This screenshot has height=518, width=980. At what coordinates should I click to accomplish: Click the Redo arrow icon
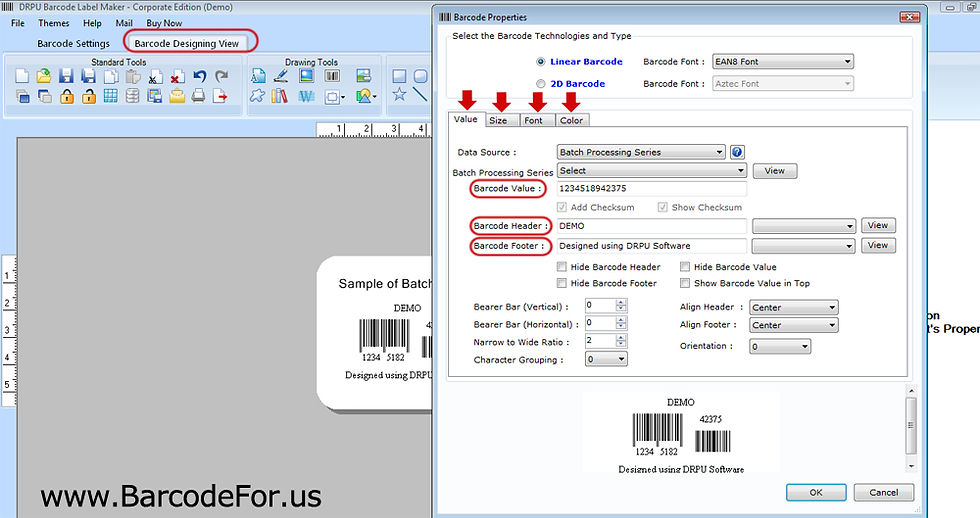222,76
